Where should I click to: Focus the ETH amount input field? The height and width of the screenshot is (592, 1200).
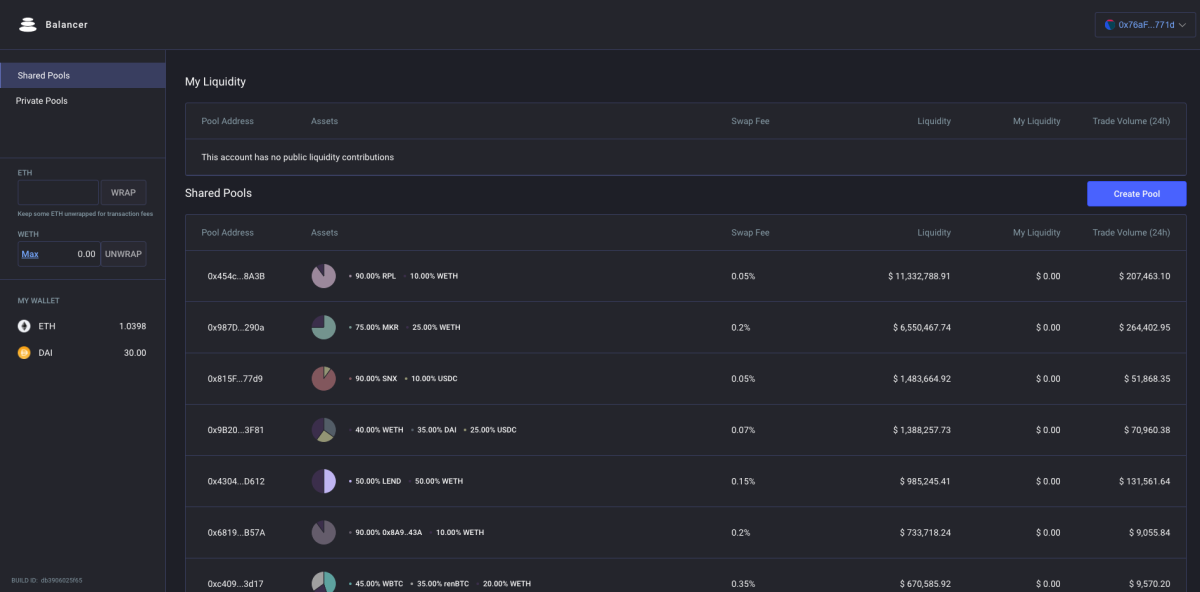tap(58, 193)
